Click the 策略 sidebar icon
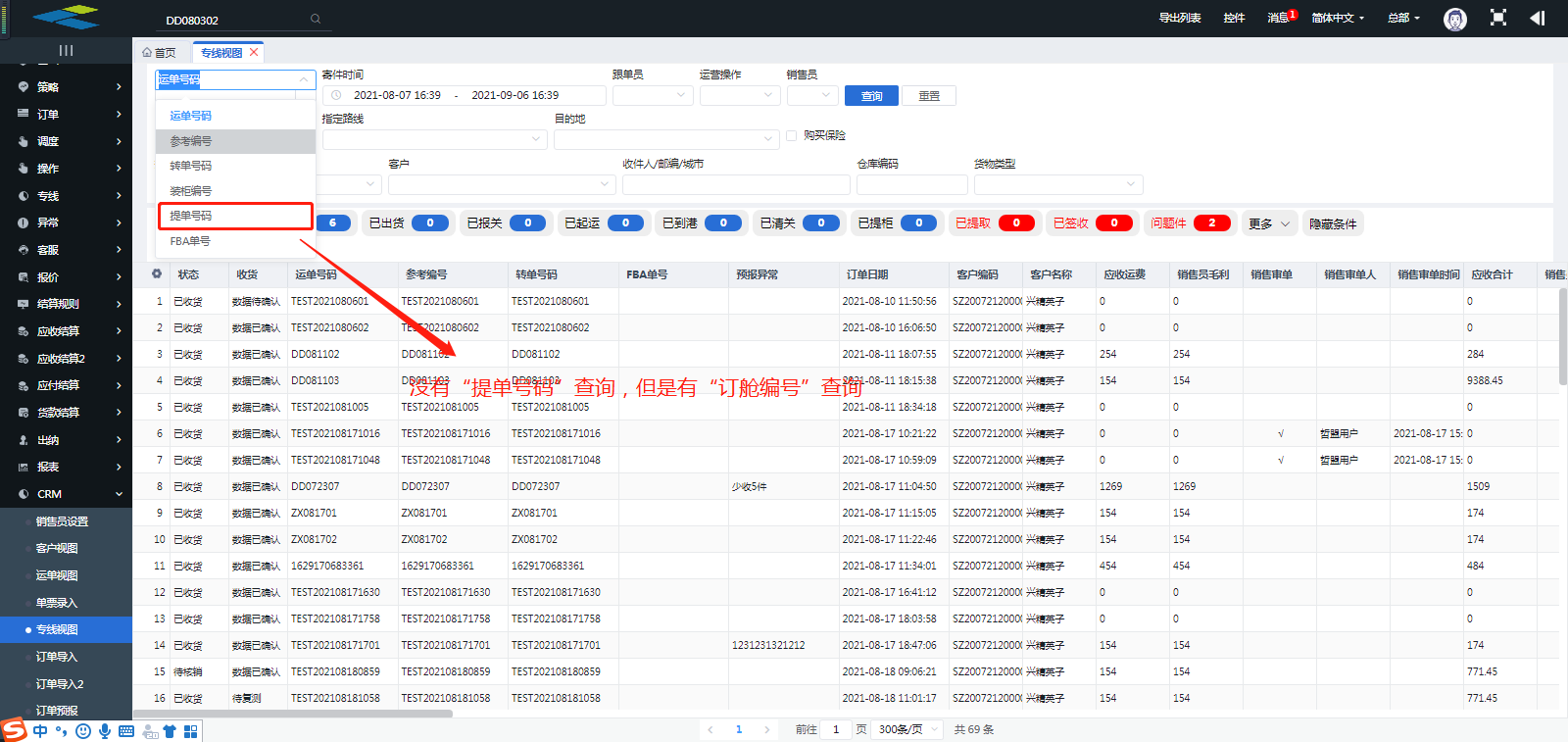 click(x=24, y=86)
